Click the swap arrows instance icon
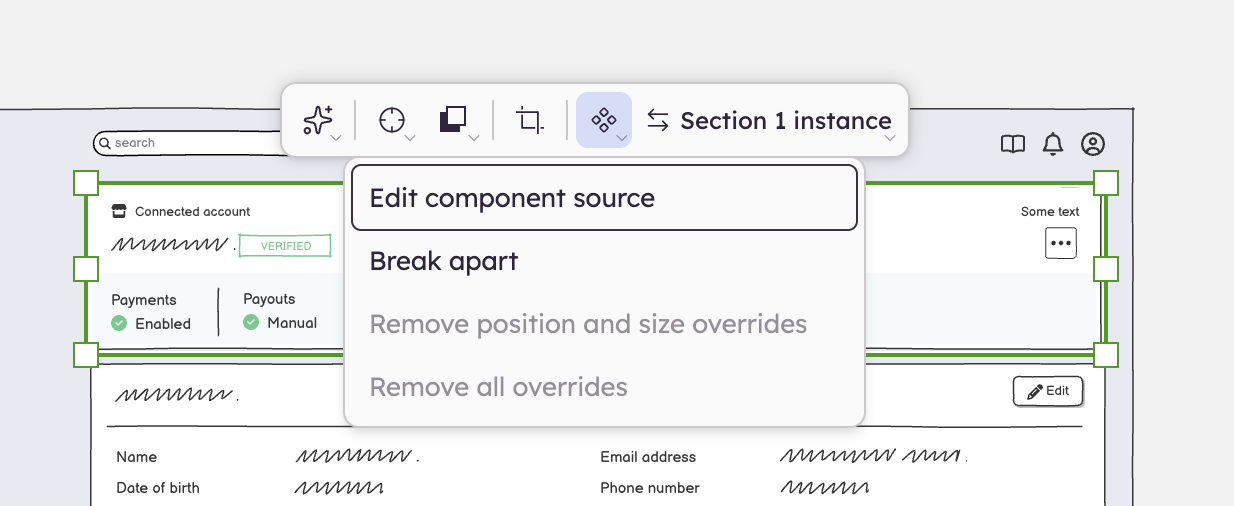Viewport: 1234px width, 506px height. [657, 120]
